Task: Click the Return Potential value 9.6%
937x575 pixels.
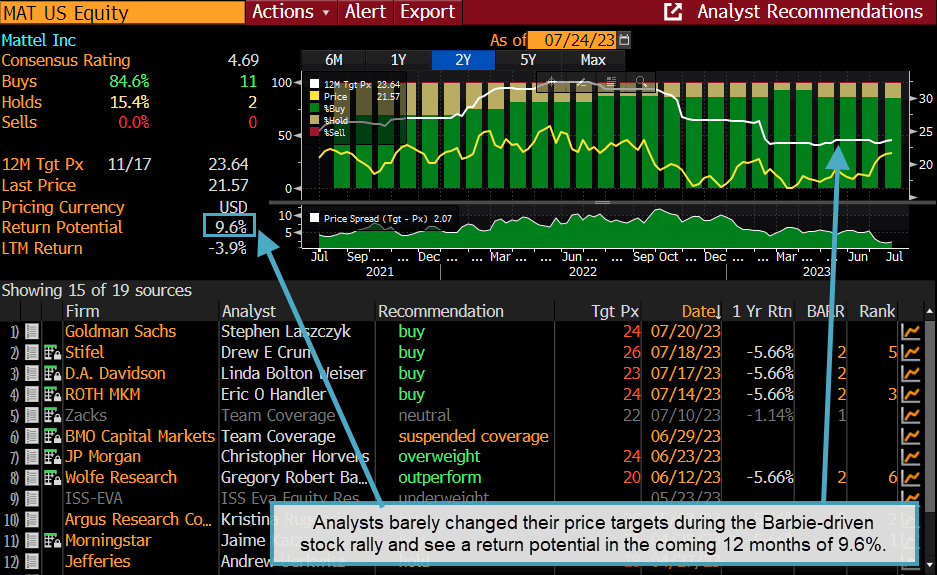Action: pos(231,227)
